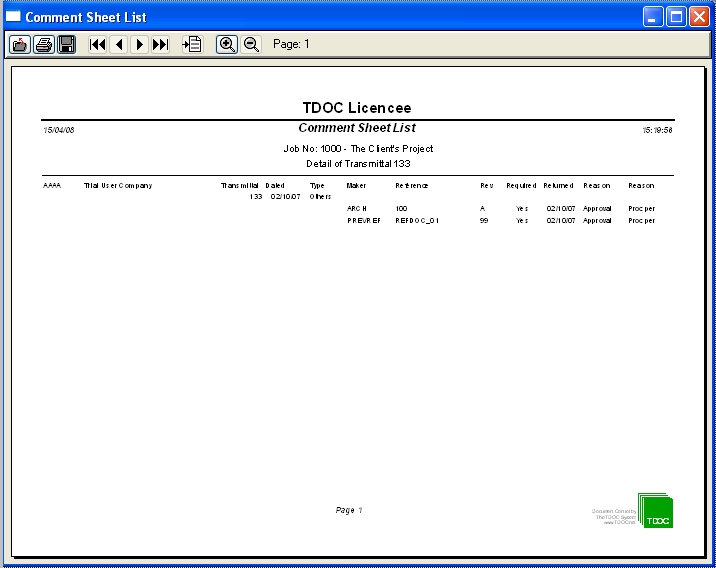Click the report time 15:19:56
This screenshot has height=568, width=716.
click(x=658, y=130)
